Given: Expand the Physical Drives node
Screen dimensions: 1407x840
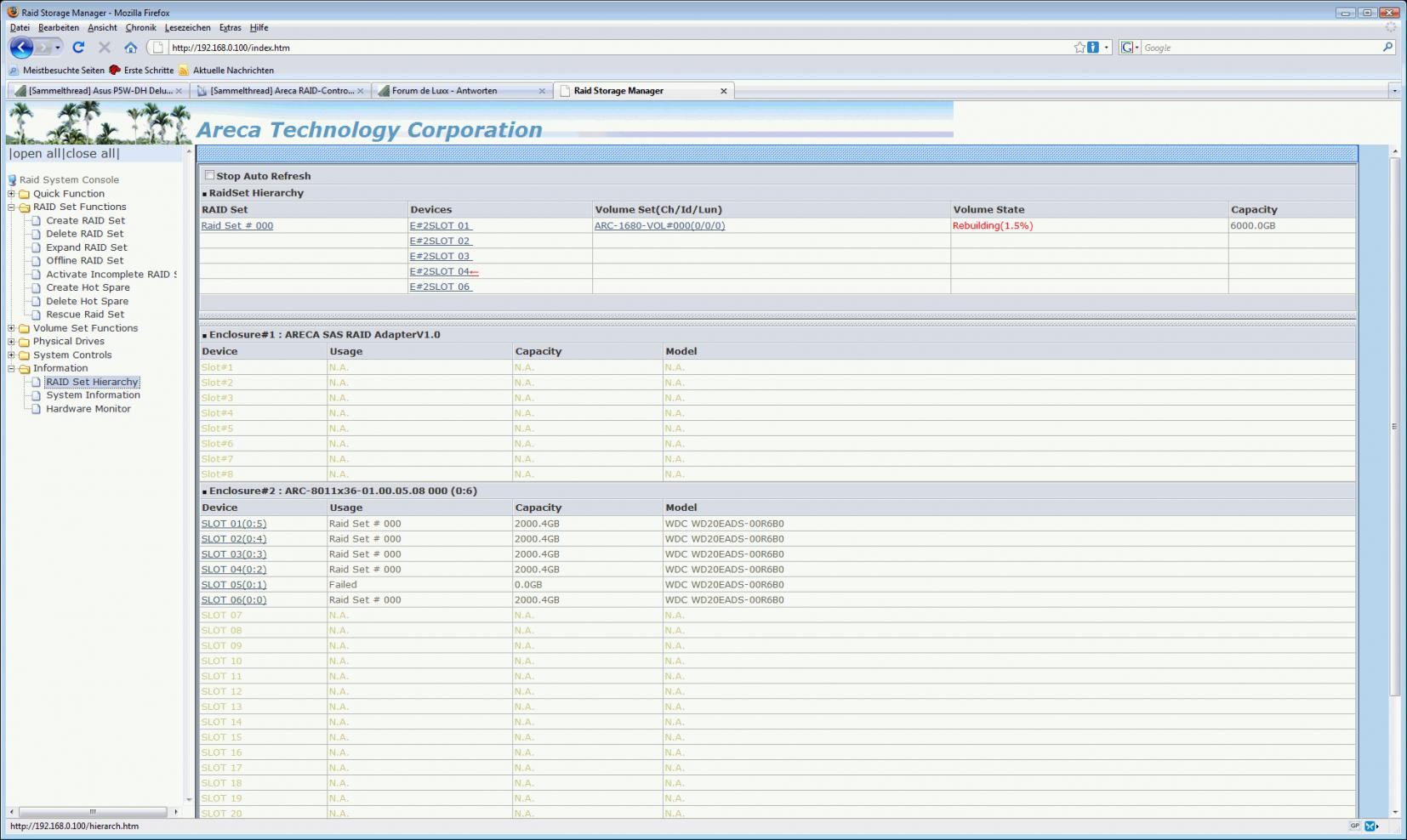Looking at the screenshot, I should [x=12, y=342].
